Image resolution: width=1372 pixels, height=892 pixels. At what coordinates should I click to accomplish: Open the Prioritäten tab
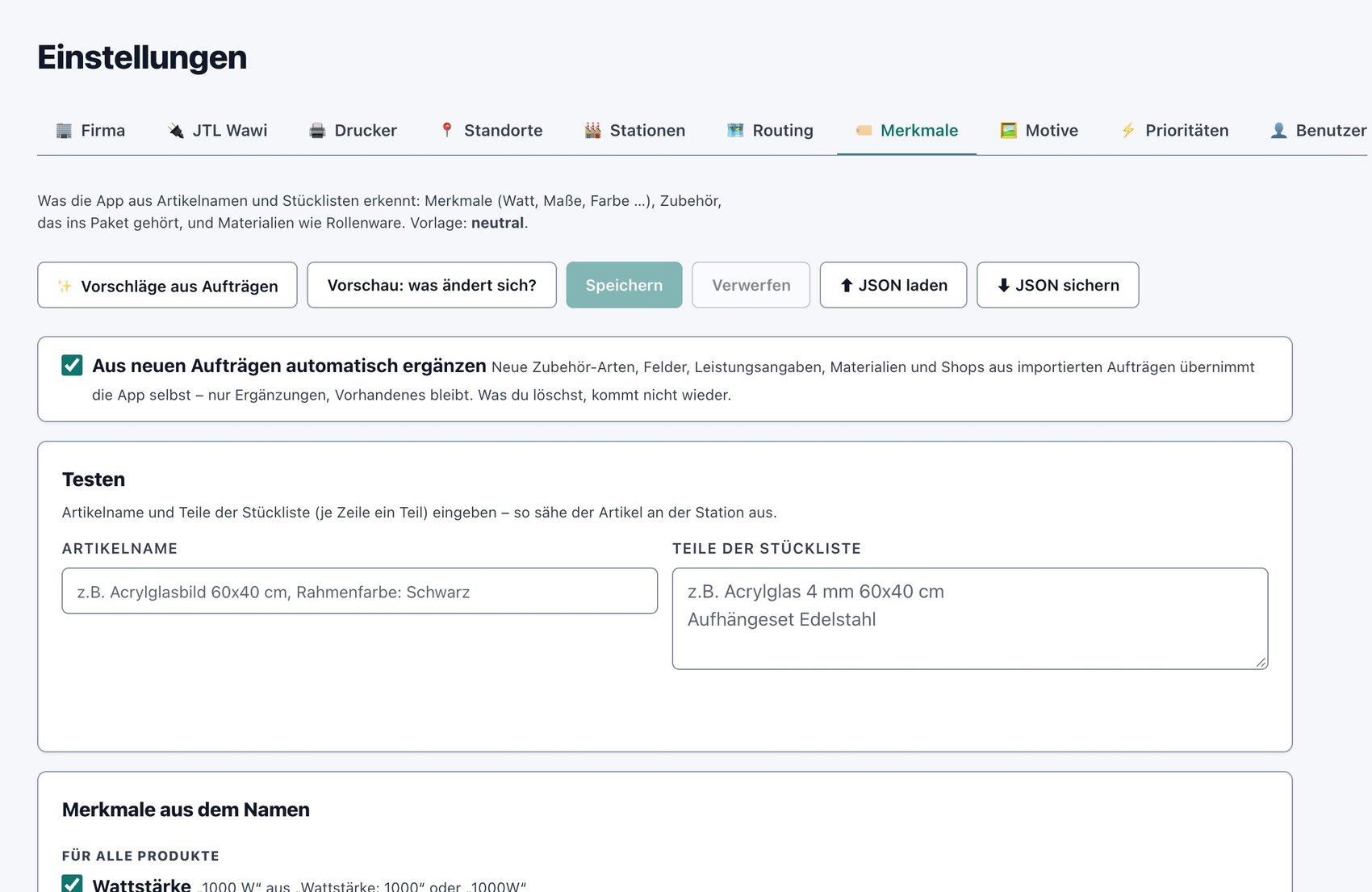[x=1174, y=131]
